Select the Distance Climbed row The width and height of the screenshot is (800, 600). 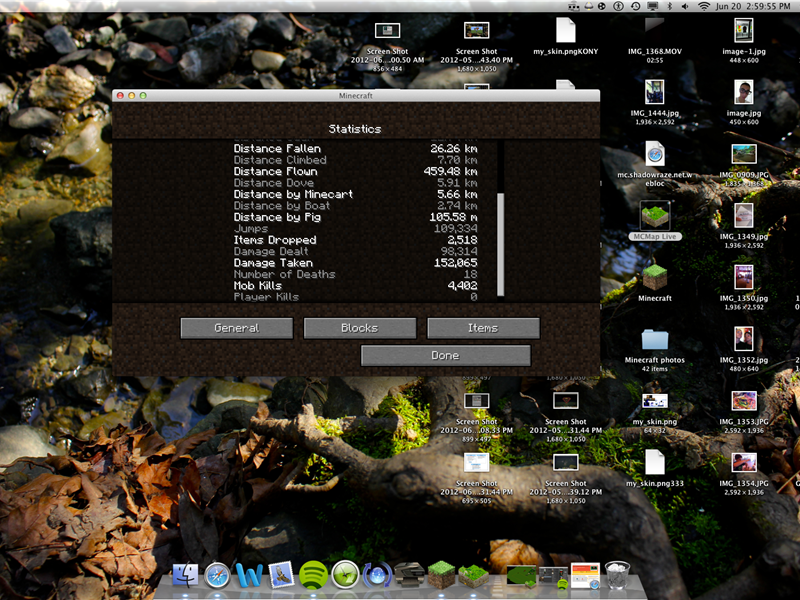(x=356, y=160)
